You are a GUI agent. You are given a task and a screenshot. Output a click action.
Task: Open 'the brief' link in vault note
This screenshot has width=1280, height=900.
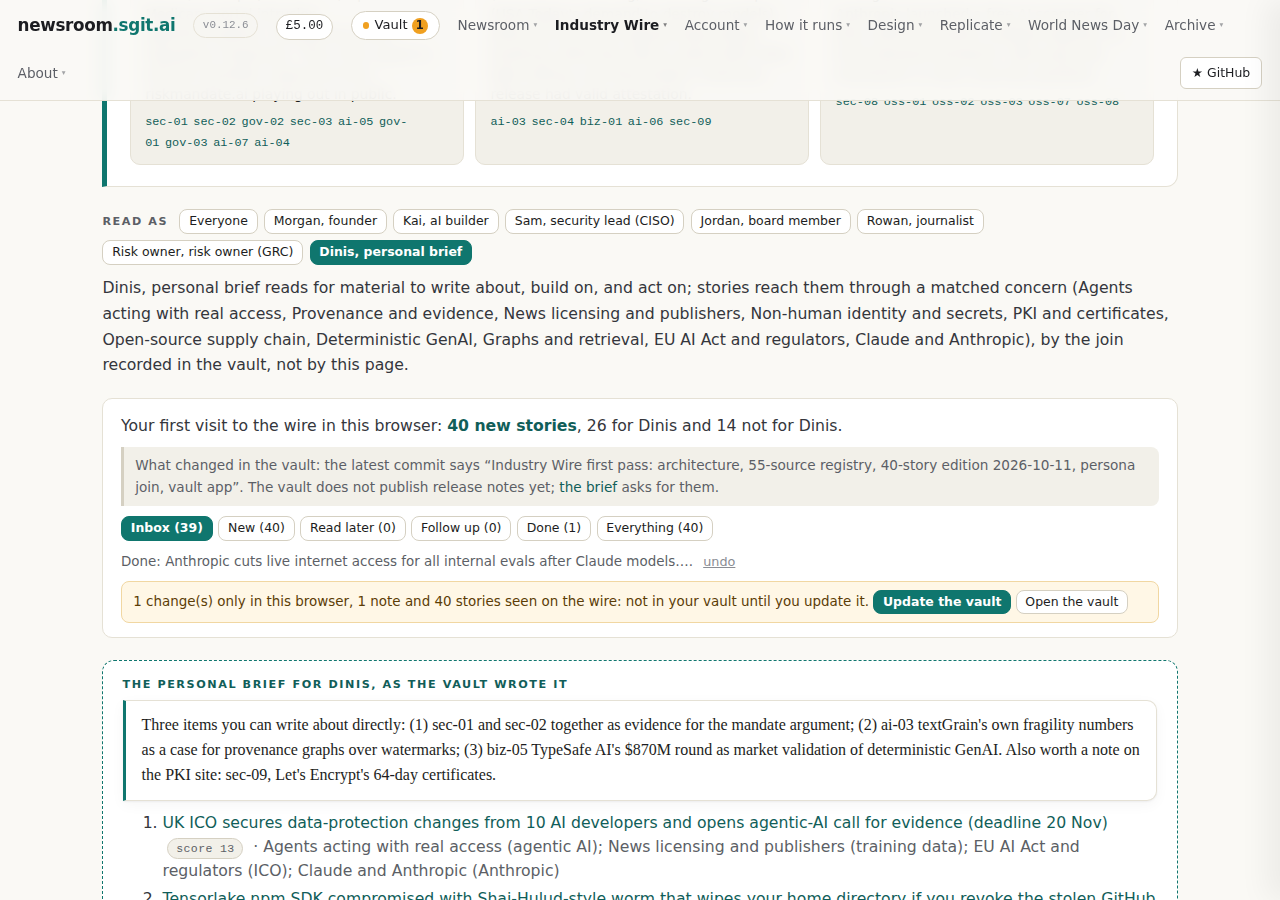pos(588,487)
